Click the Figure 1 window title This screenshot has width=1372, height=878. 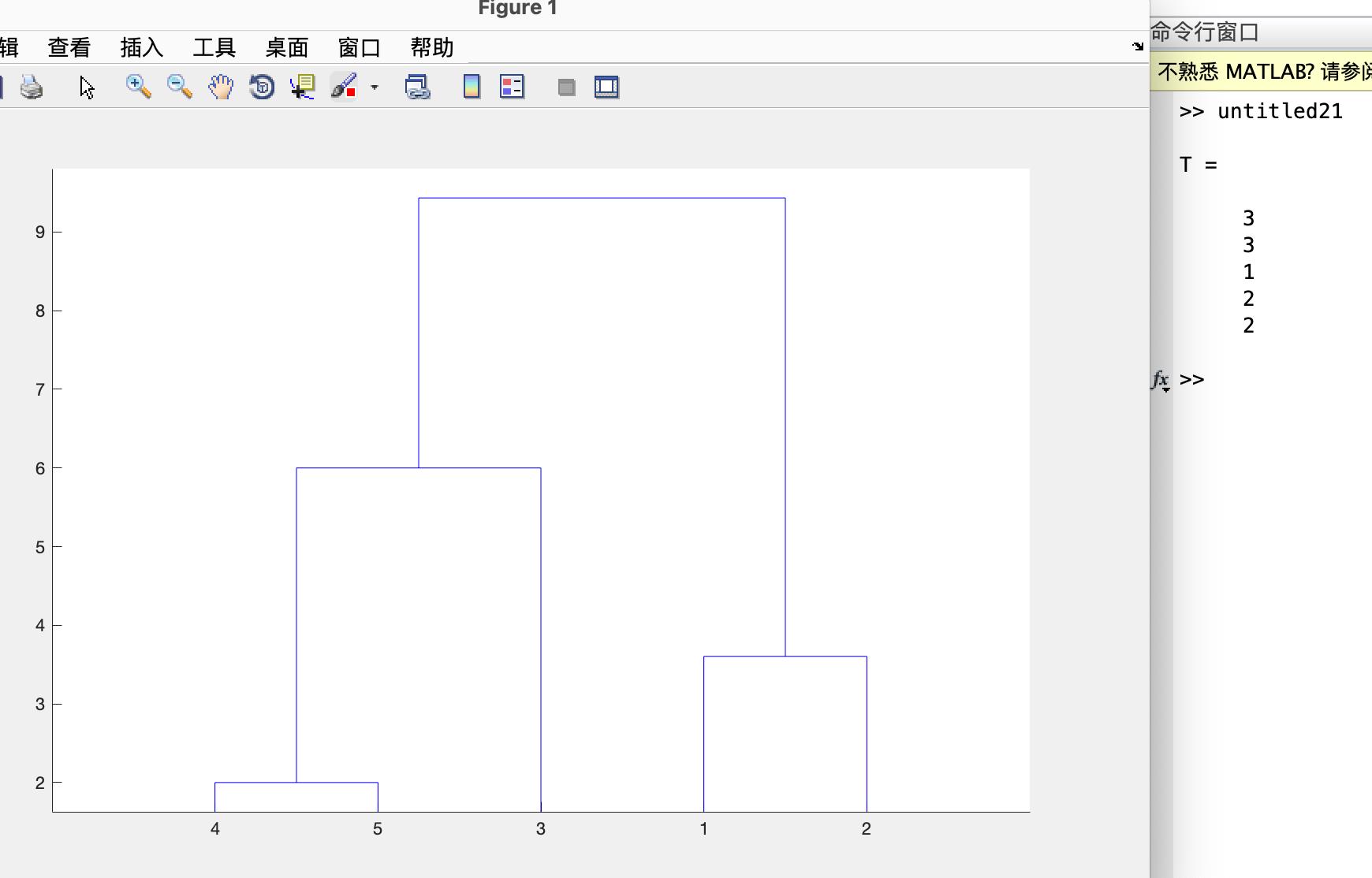click(518, 9)
